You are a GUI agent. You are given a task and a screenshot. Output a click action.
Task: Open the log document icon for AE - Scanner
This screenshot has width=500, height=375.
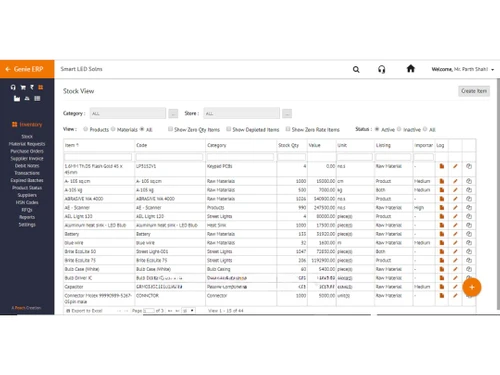point(442,207)
